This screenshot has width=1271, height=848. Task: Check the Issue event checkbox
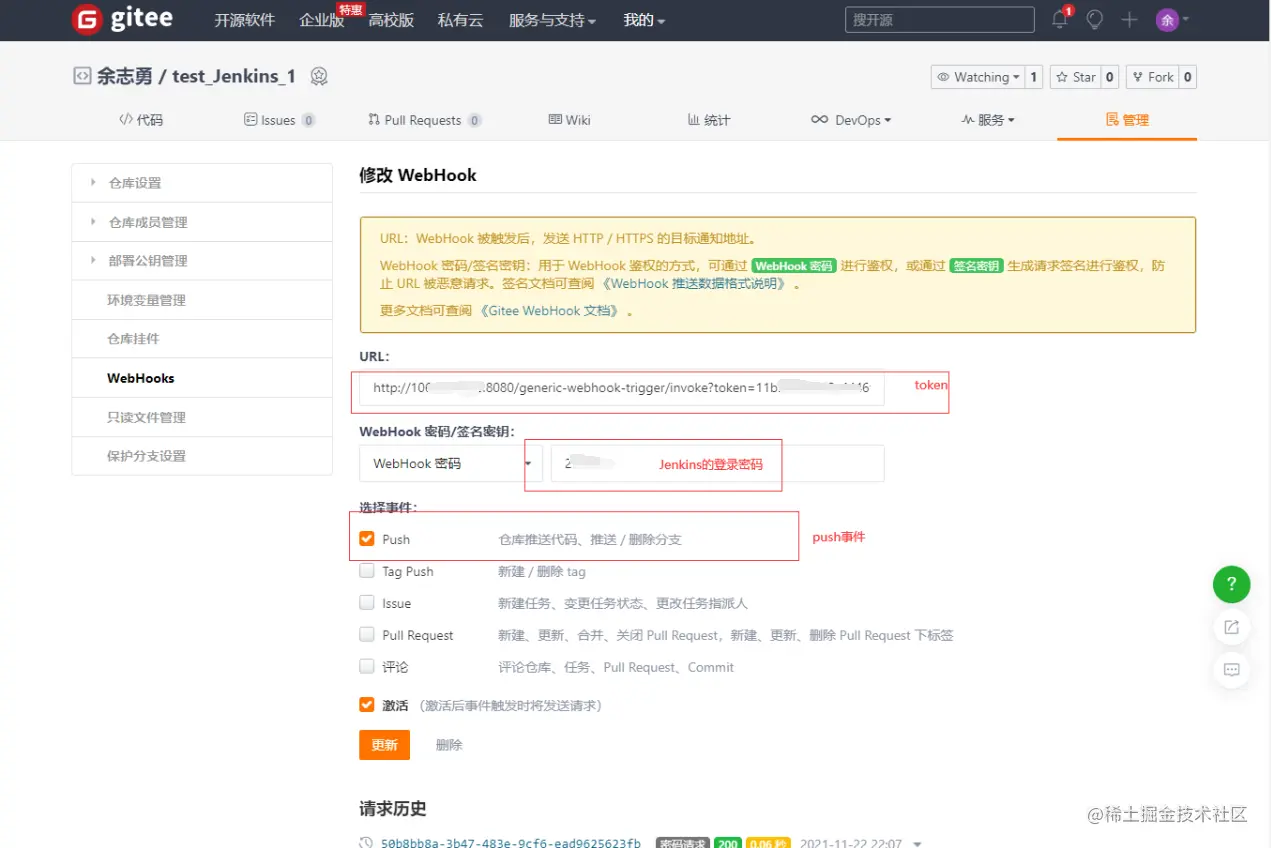coord(367,603)
